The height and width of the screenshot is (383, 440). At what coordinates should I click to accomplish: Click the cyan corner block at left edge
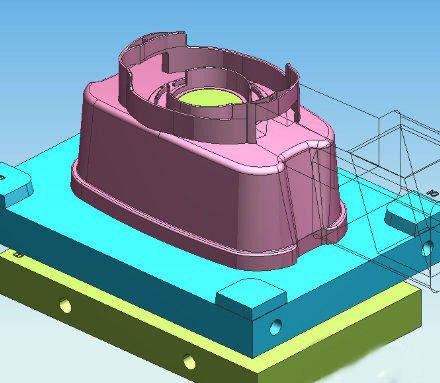[14, 183]
